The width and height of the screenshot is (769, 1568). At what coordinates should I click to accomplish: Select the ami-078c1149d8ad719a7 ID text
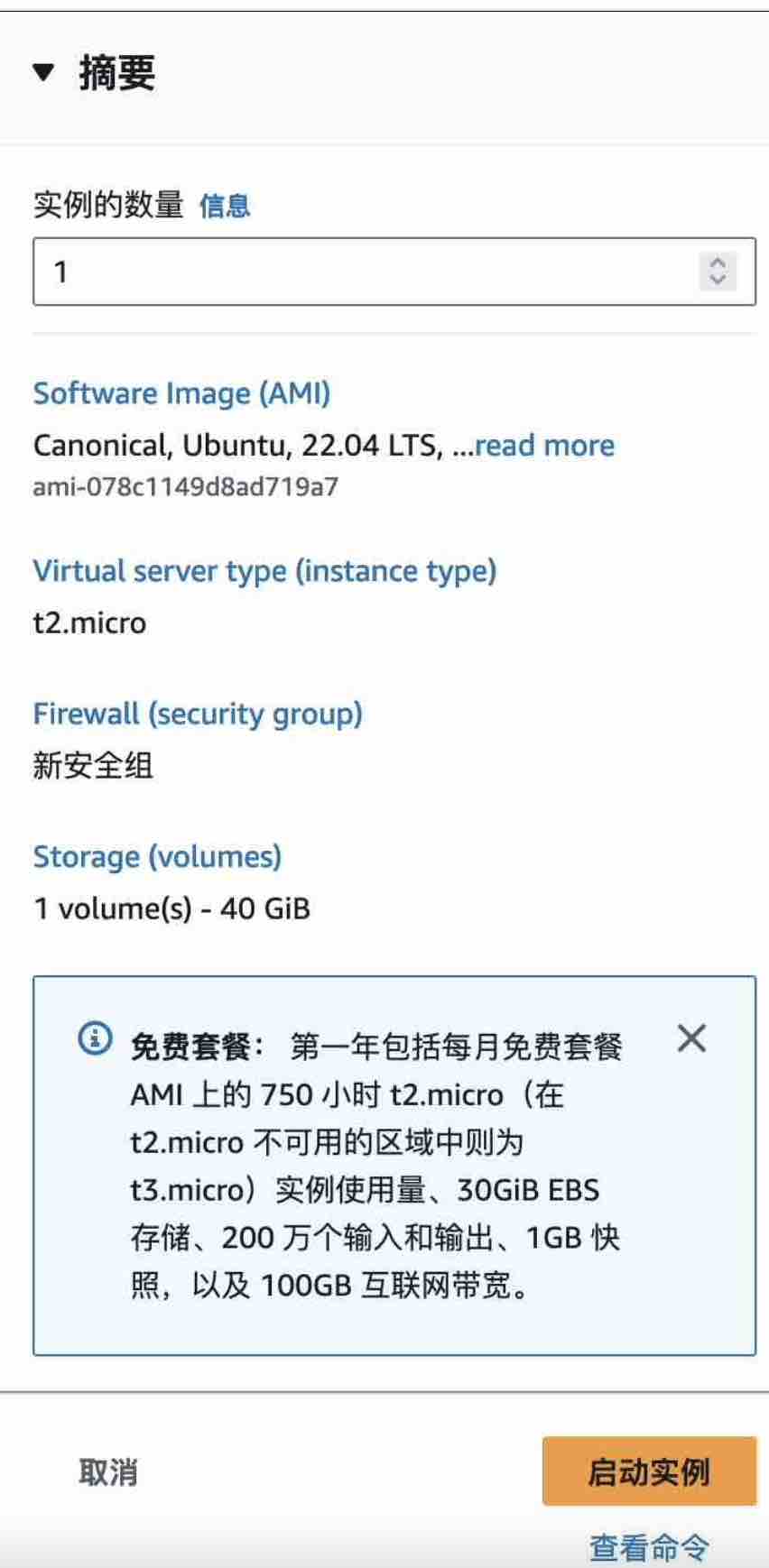186,487
